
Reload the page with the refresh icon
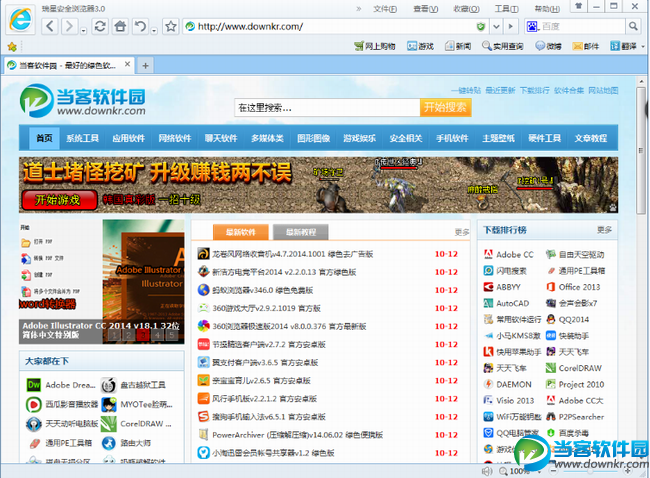click(x=100, y=27)
